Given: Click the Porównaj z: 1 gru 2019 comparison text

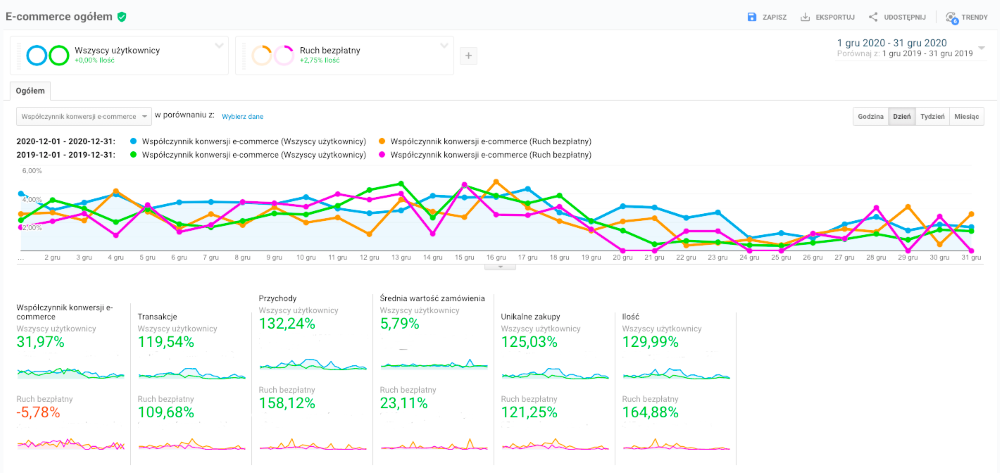Looking at the screenshot, I should tap(904, 54).
